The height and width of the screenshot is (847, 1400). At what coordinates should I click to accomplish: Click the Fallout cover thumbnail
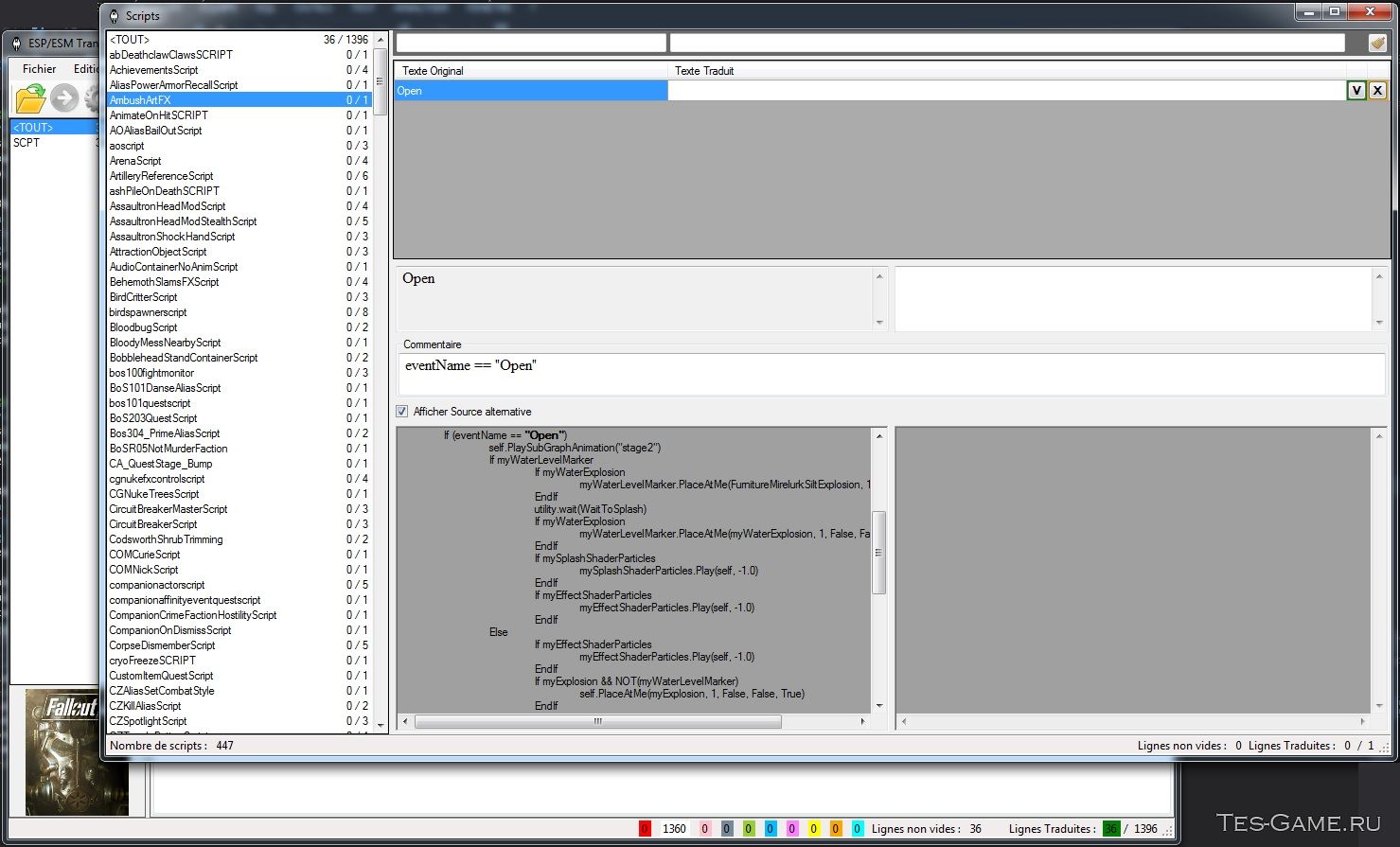click(x=75, y=752)
